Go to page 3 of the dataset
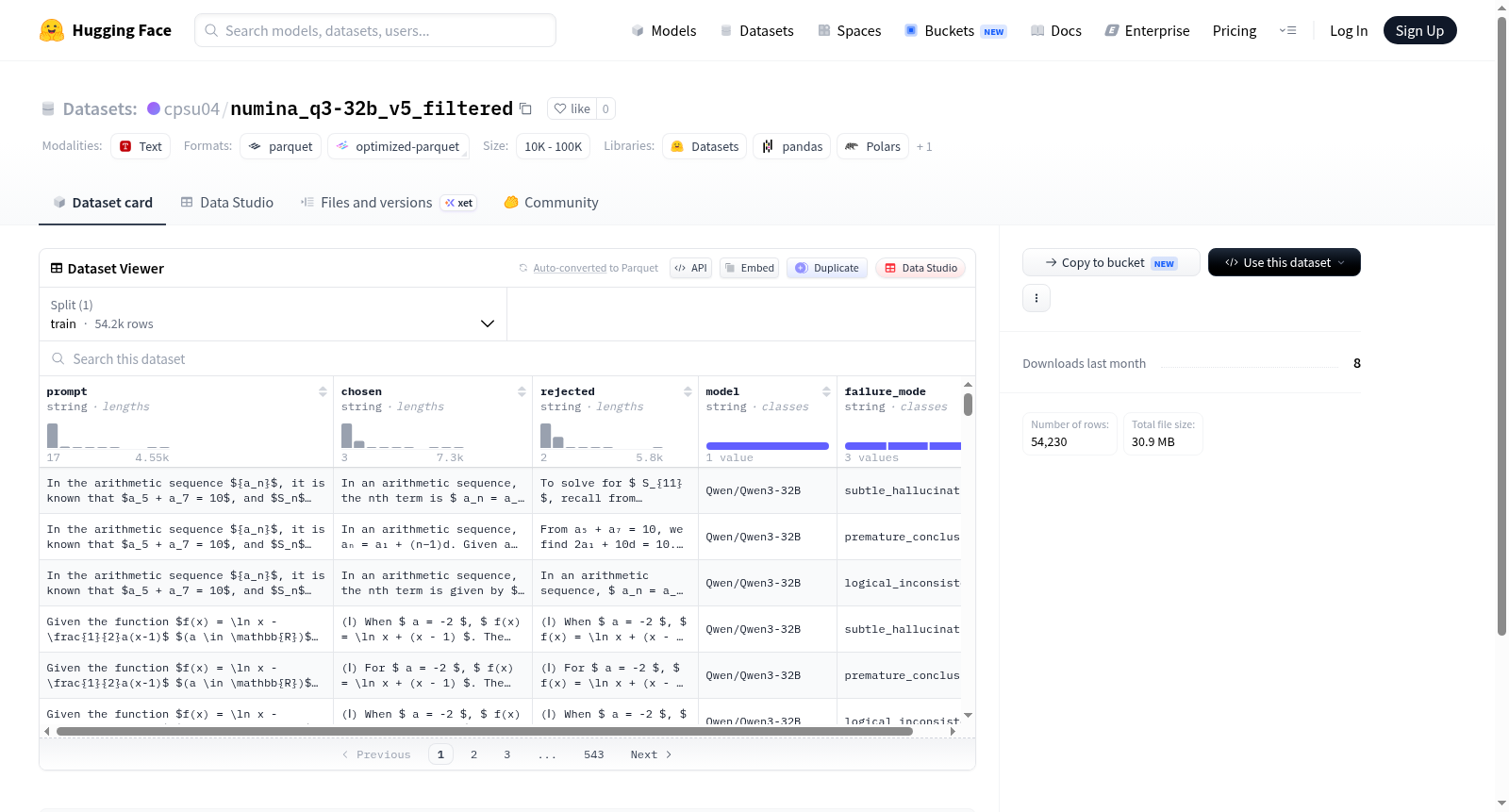 pos(507,754)
